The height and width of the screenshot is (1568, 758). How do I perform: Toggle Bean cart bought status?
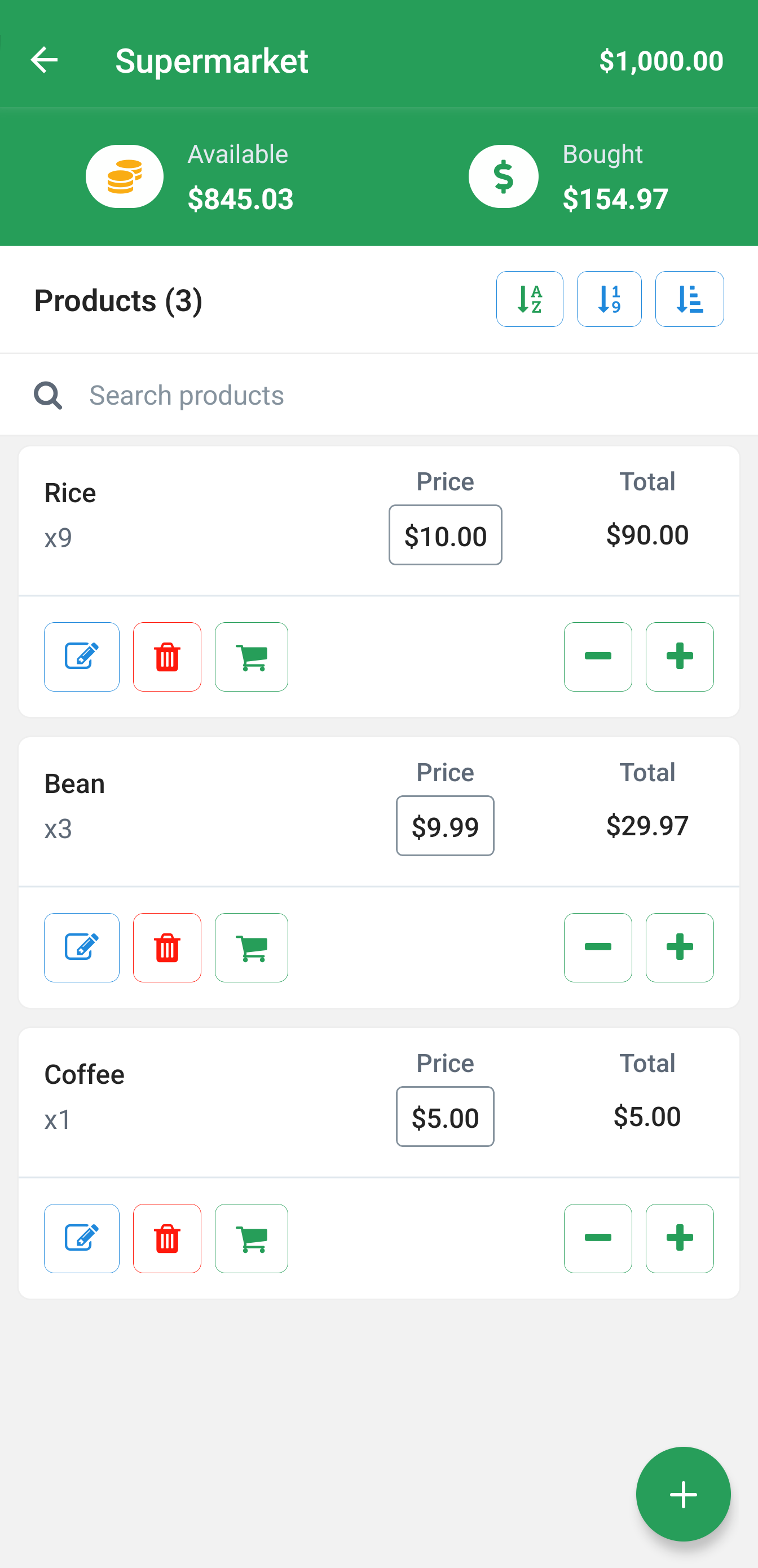click(x=251, y=948)
